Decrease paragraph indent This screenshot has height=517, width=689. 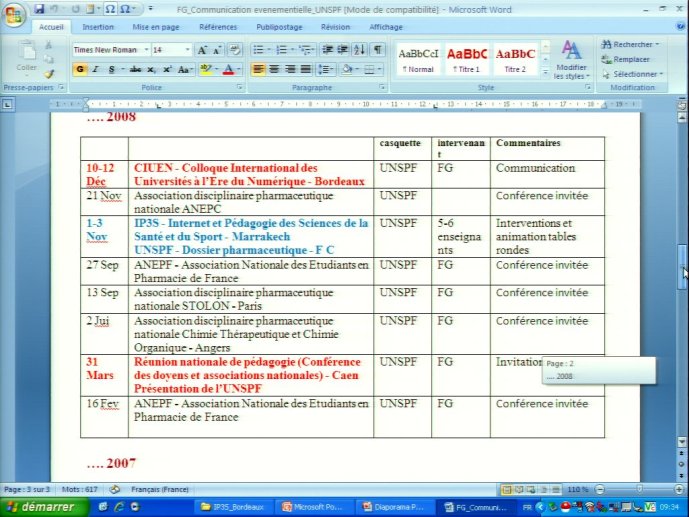327,50
